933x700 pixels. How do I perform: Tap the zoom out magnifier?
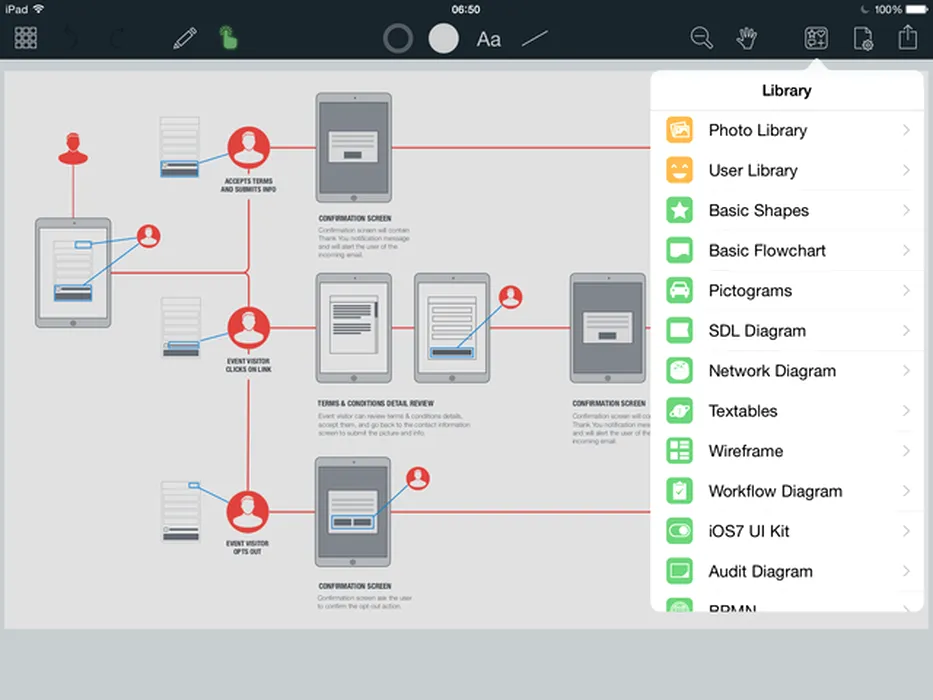pyautogui.click(x=702, y=38)
